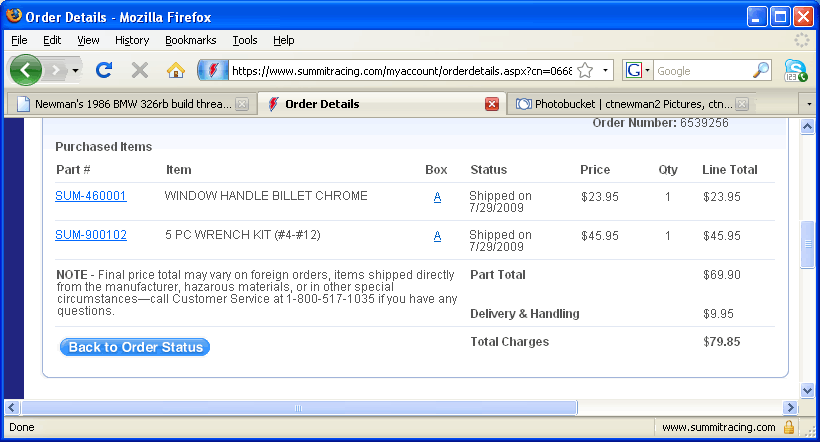820x442 pixels.
Task: Open part link SUM-460001
Action: 90,196
